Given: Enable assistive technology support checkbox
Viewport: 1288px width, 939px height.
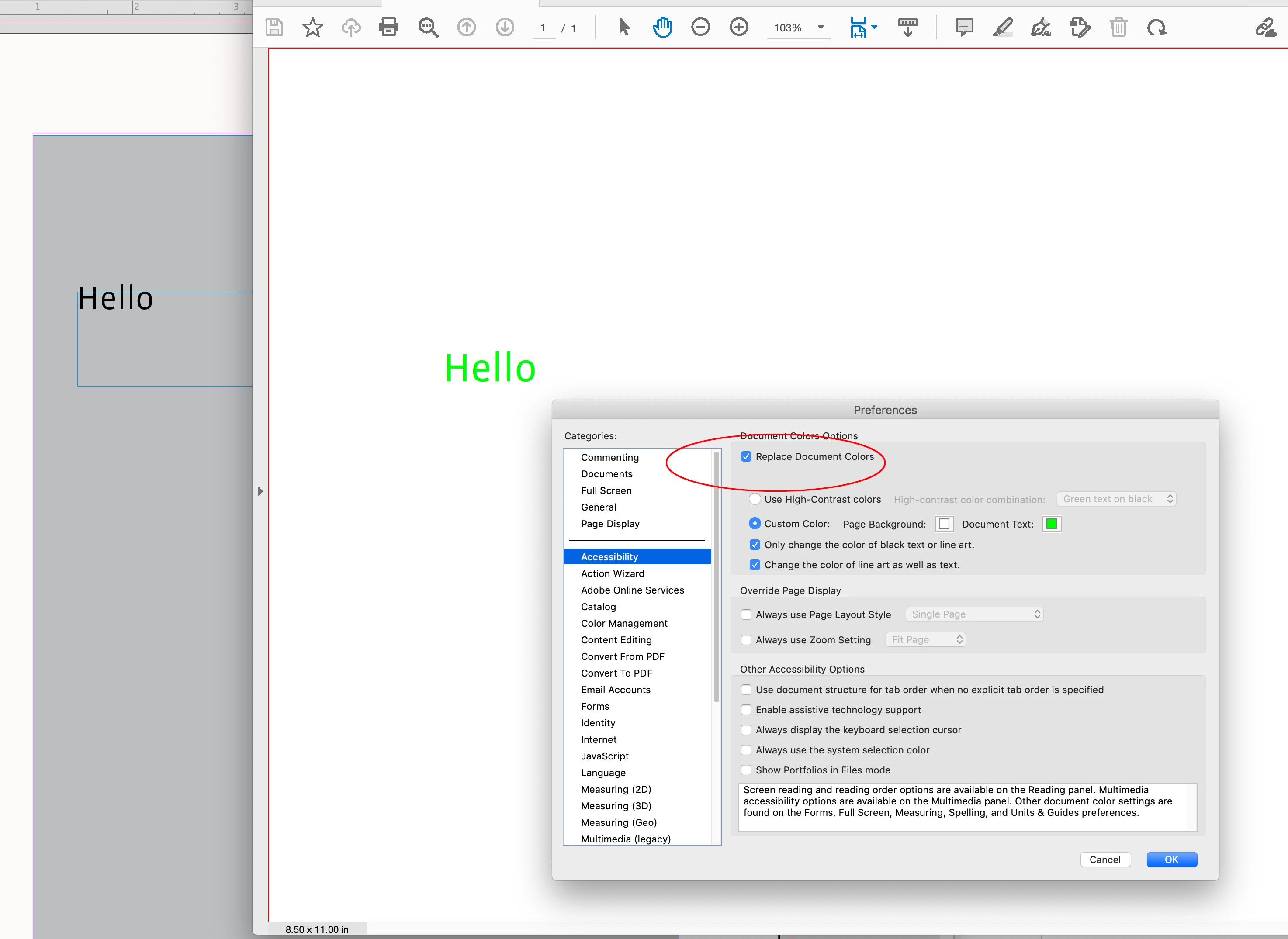Looking at the screenshot, I should [x=746, y=710].
